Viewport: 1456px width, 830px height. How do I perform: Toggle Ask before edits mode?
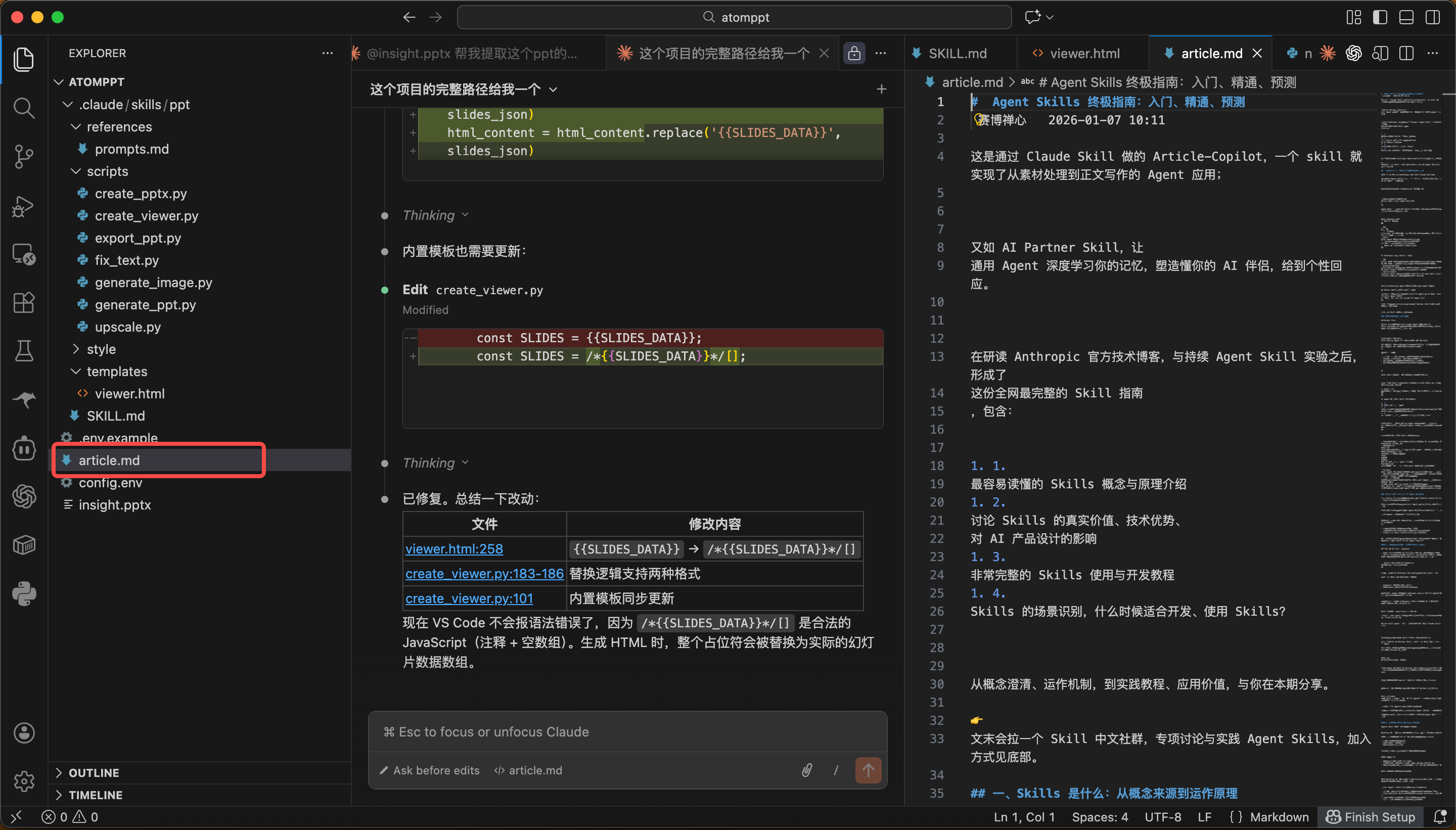(429, 770)
